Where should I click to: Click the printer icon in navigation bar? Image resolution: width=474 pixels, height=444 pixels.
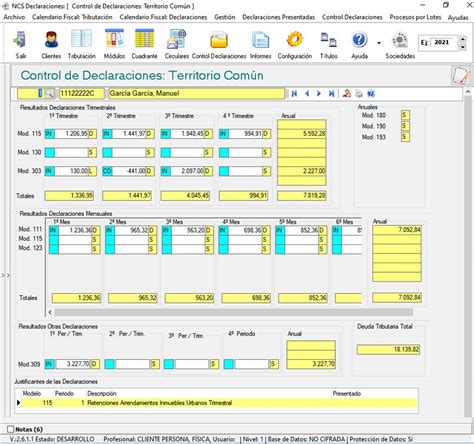359,94
